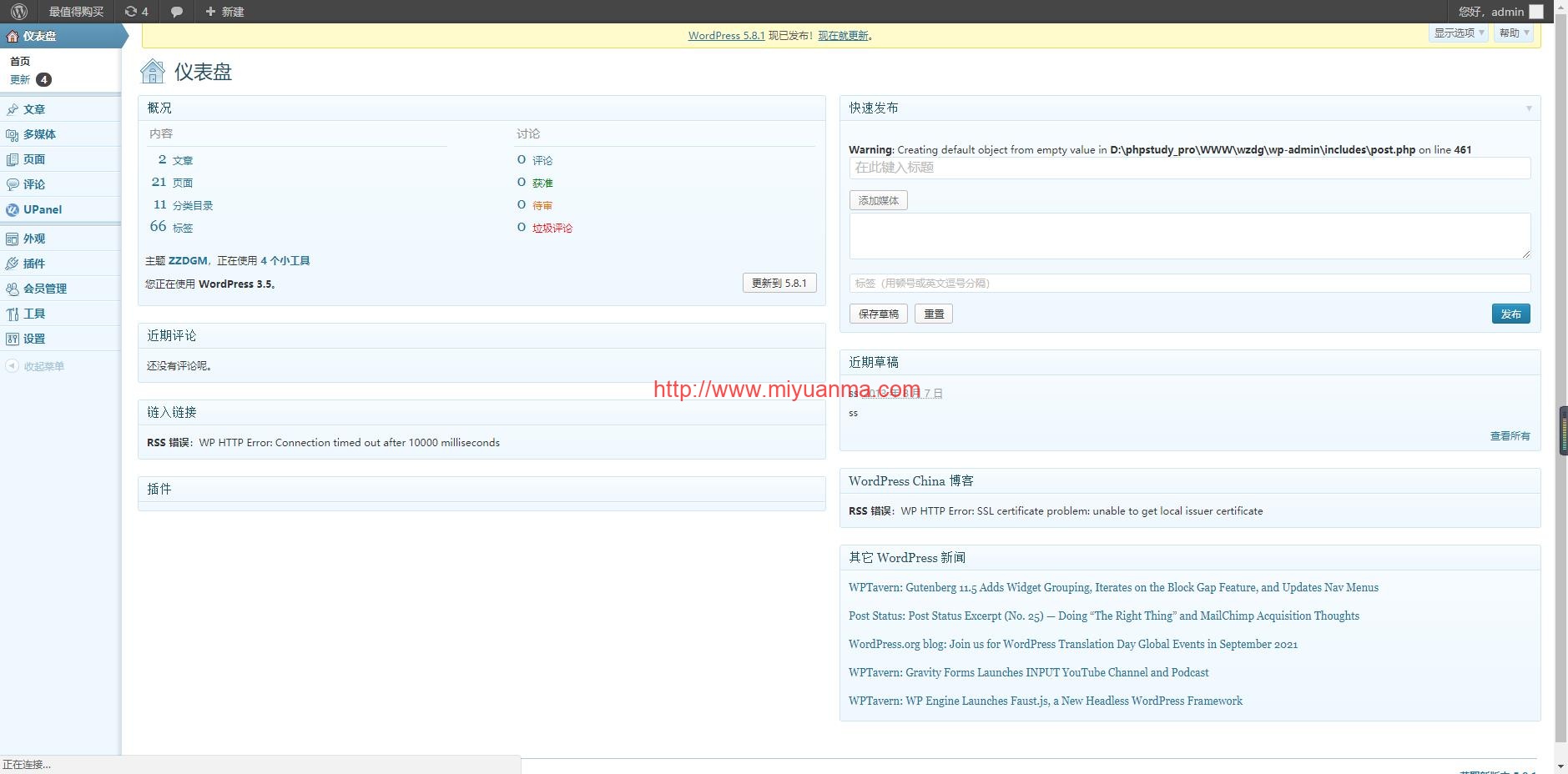Open 最值得购买 site name menu
Image resolution: width=1568 pixels, height=774 pixels.
pos(76,12)
